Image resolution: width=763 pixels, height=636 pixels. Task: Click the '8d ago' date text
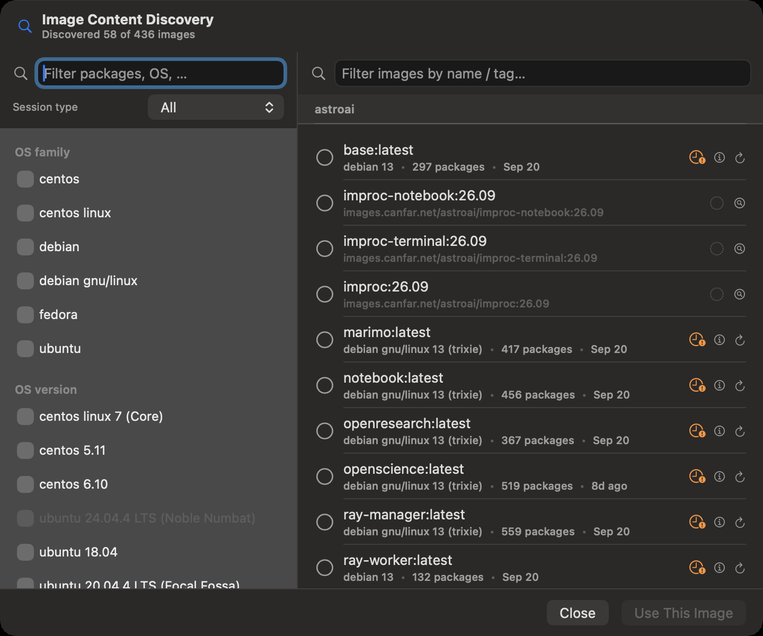(x=609, y=486)
